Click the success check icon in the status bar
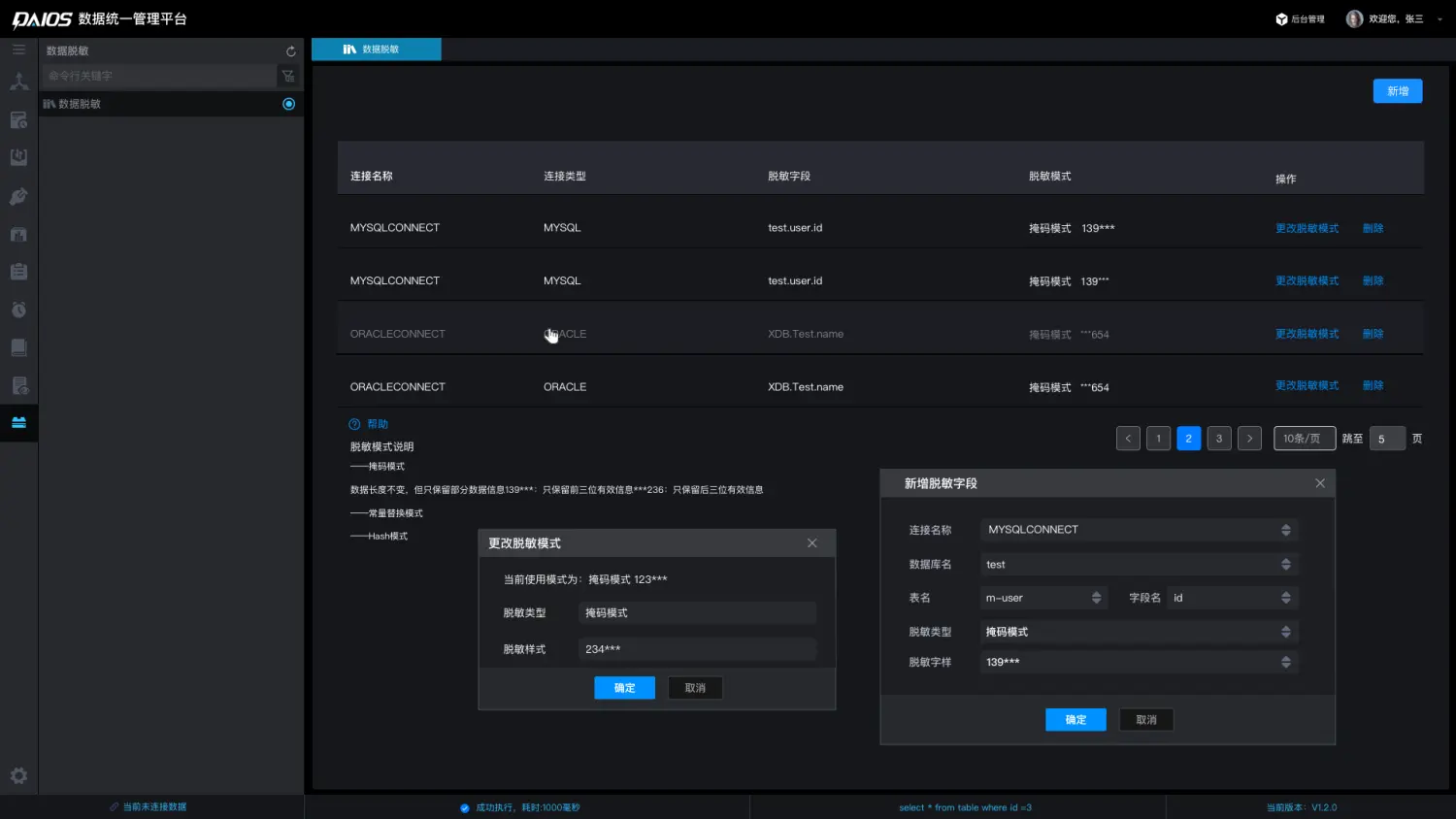1456x819 pixels. 465,807
